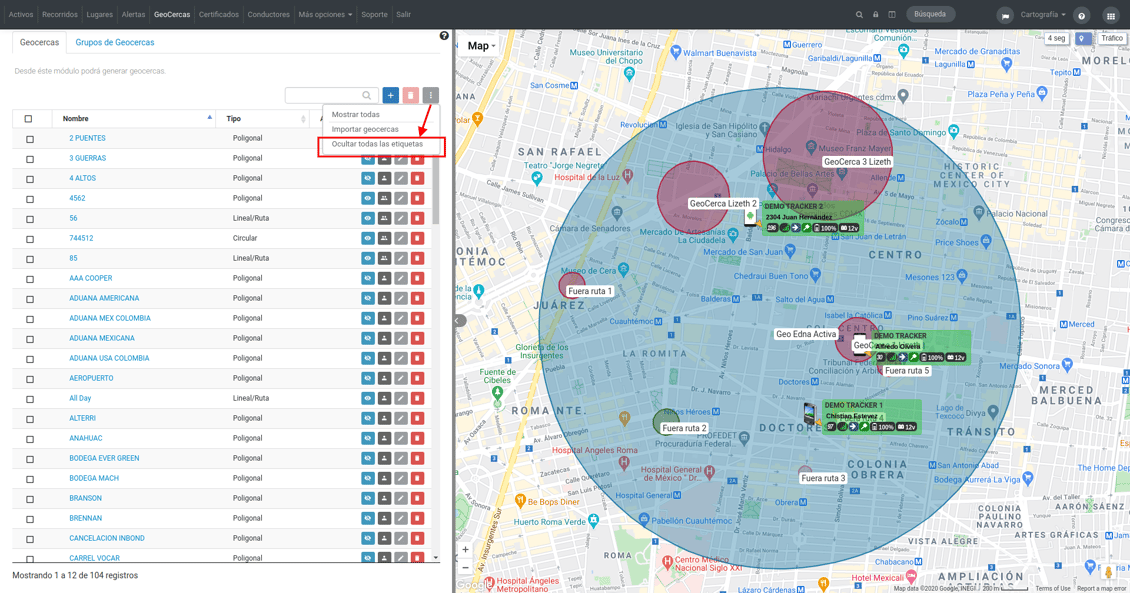Click the Fuera ruta 1 map label
The height and width of the screenshot is (593, 1130).
pyautogui.click(x=590, y=291)
